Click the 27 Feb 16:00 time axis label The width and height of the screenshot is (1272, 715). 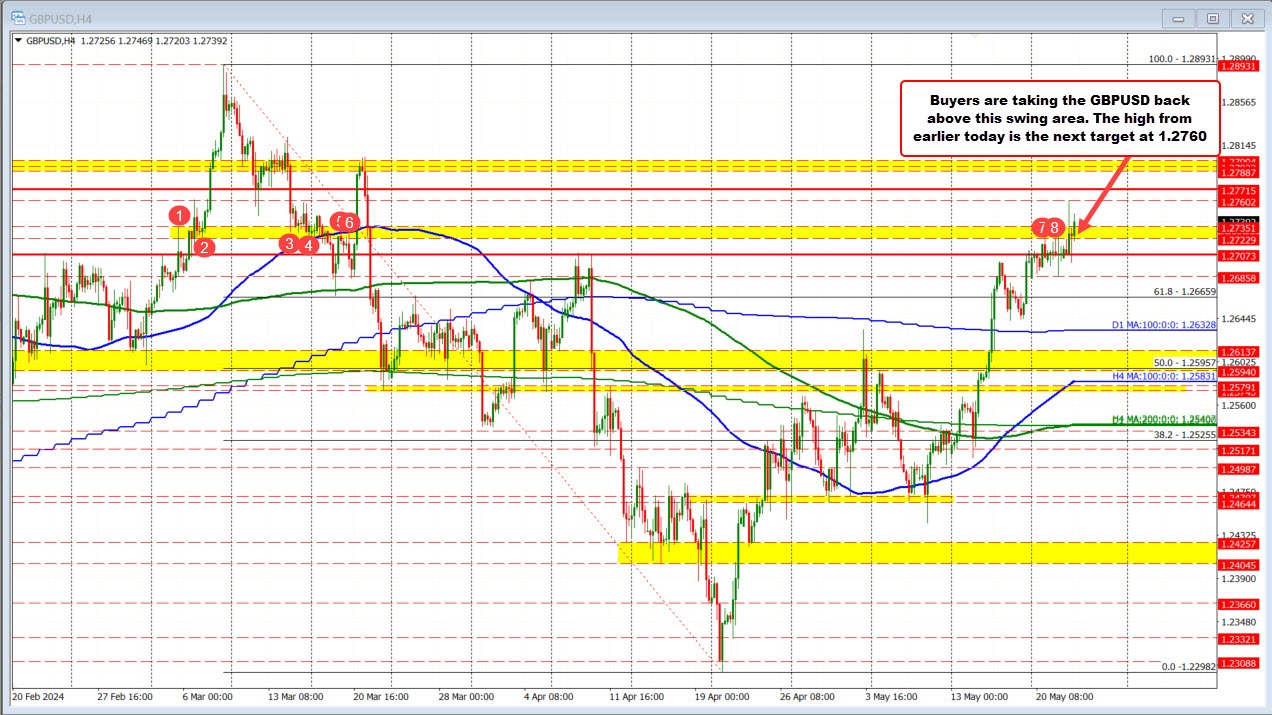[125, 696]
